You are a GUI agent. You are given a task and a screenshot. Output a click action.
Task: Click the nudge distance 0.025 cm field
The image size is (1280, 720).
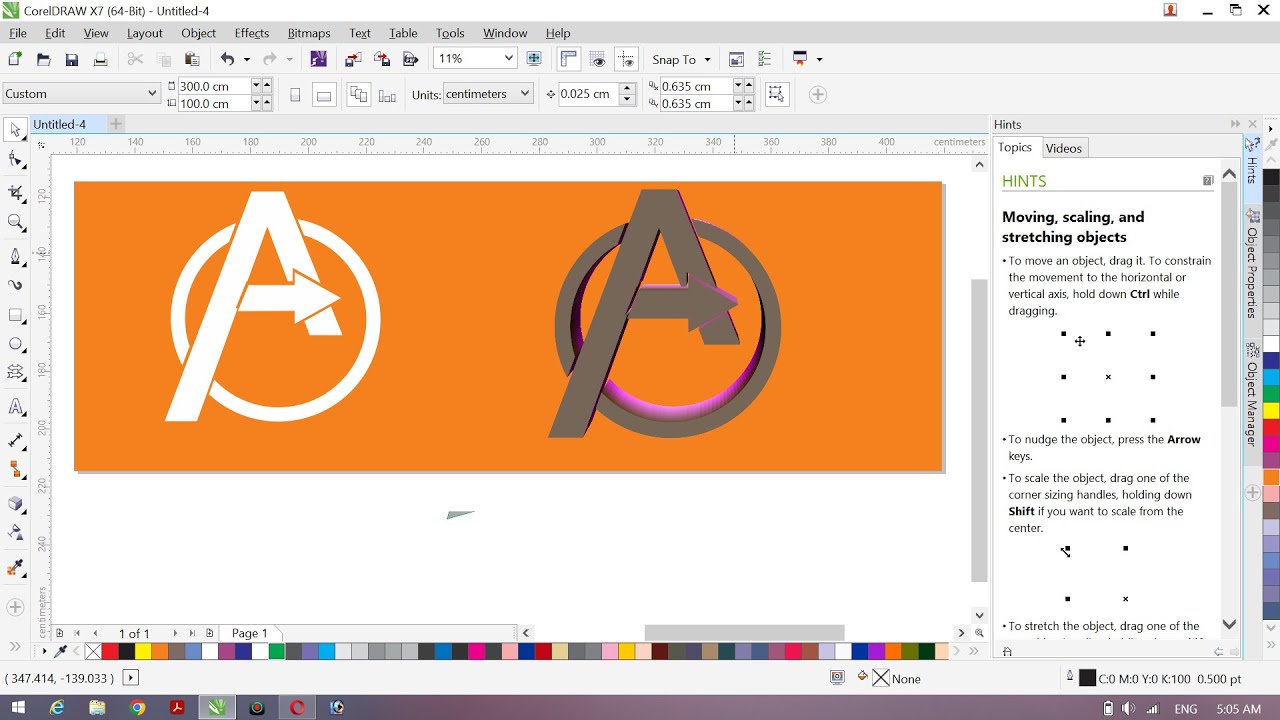pos(589,94)
